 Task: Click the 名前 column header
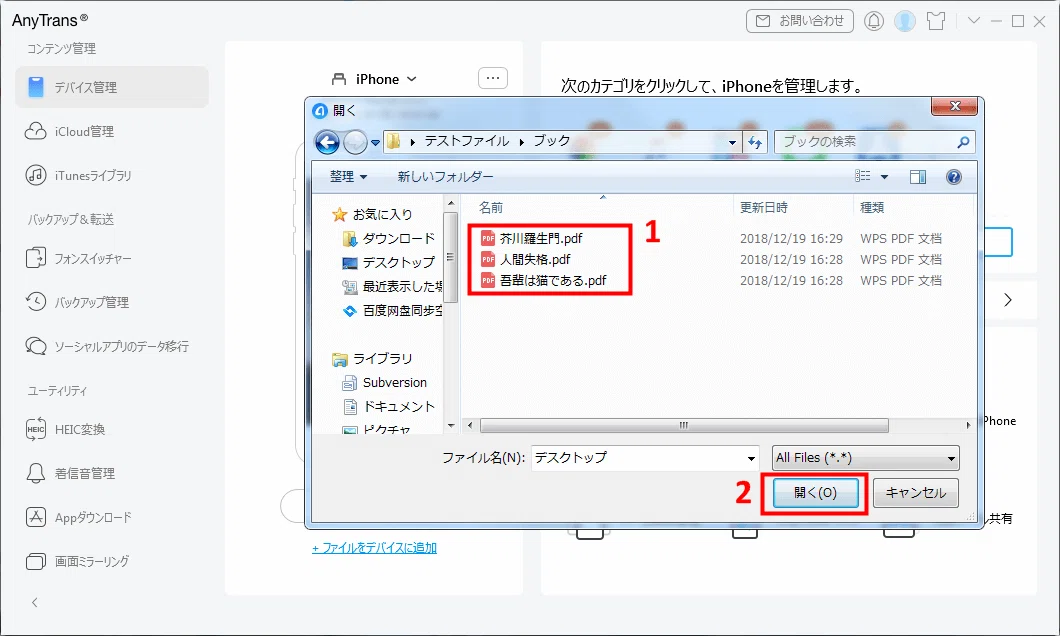(491, 207)
